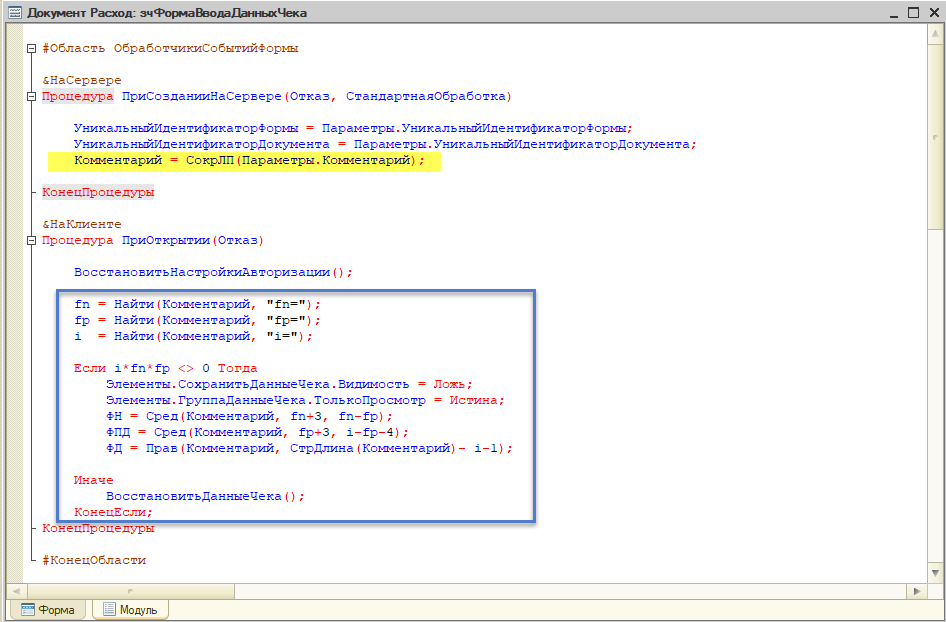
Task: Click the horizontal scrollbar thumb
Action: (131, 591)
